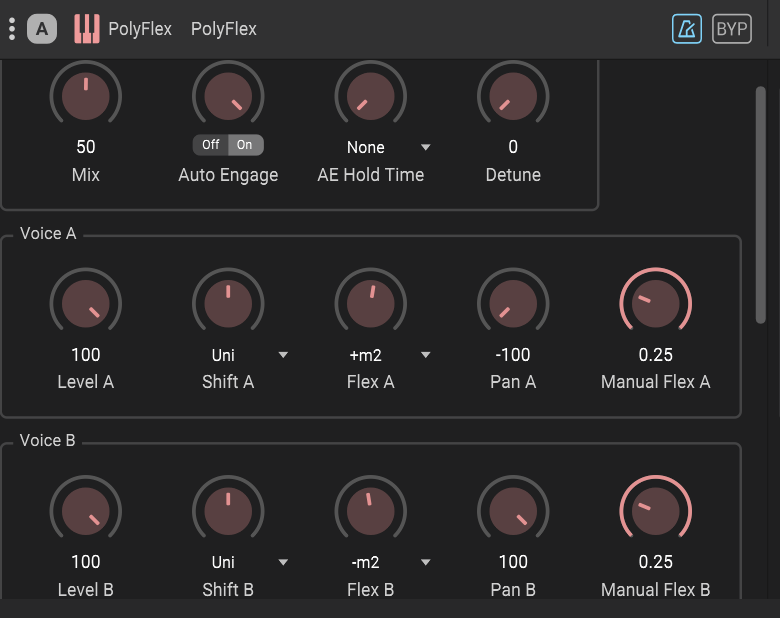This screenshot has height=618, width=780.
Task: Click the AE Hold Time label
Action: (371, 175)
